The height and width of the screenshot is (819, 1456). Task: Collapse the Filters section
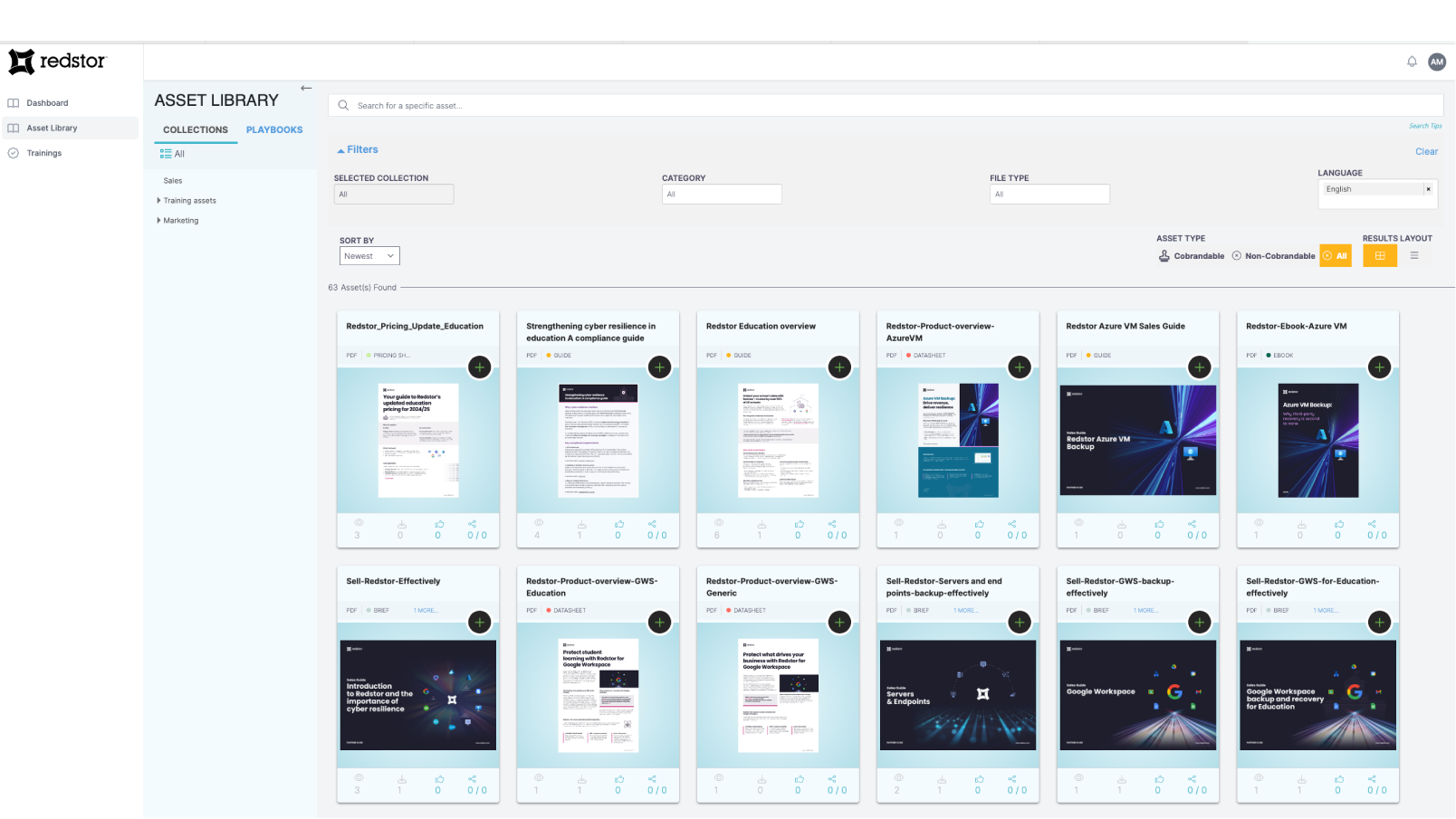[x=359, y=150]
